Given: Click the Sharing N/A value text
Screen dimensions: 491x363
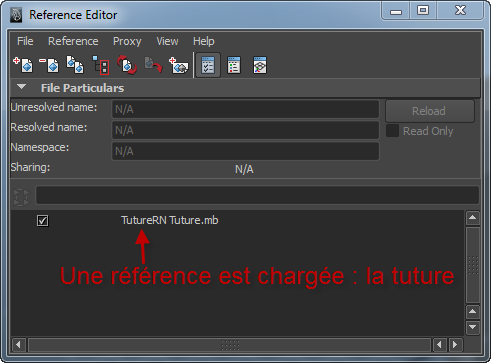Looking at the screenshot, I should tap(244, 169).
